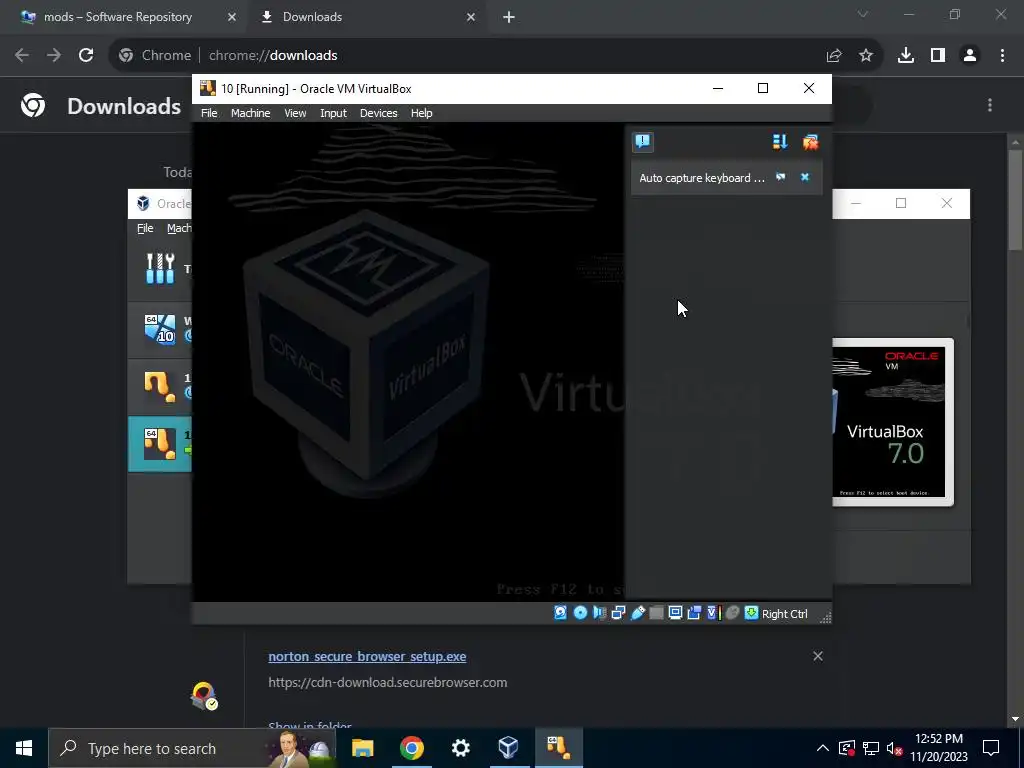This screenshot has width=1024, height=768.
Task: Click the audio status icon in VM status bar
Action: (599, 613)
